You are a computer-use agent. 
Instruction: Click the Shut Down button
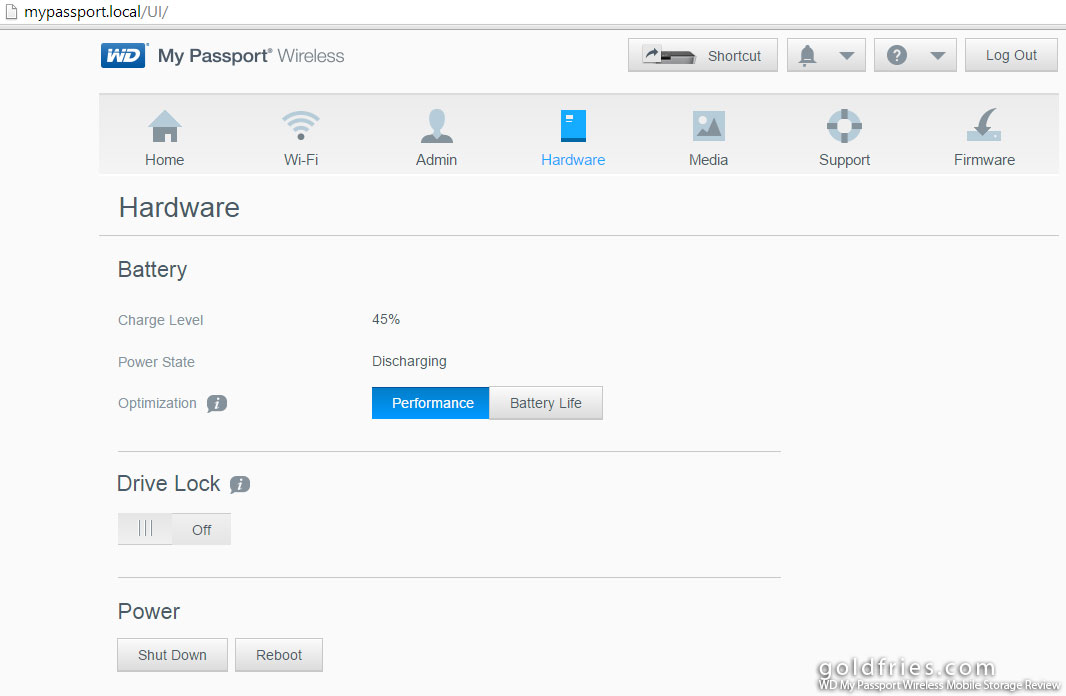(x=172, y=655)
